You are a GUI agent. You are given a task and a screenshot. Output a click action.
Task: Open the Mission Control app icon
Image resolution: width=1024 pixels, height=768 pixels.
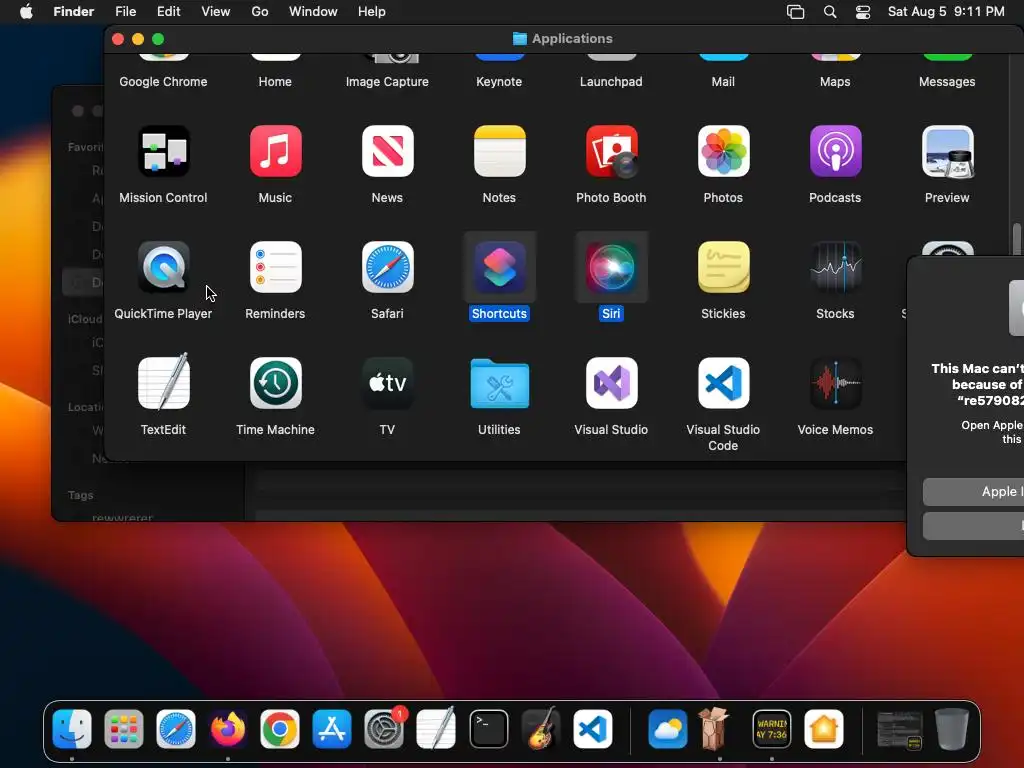click(x=163, y=152)
